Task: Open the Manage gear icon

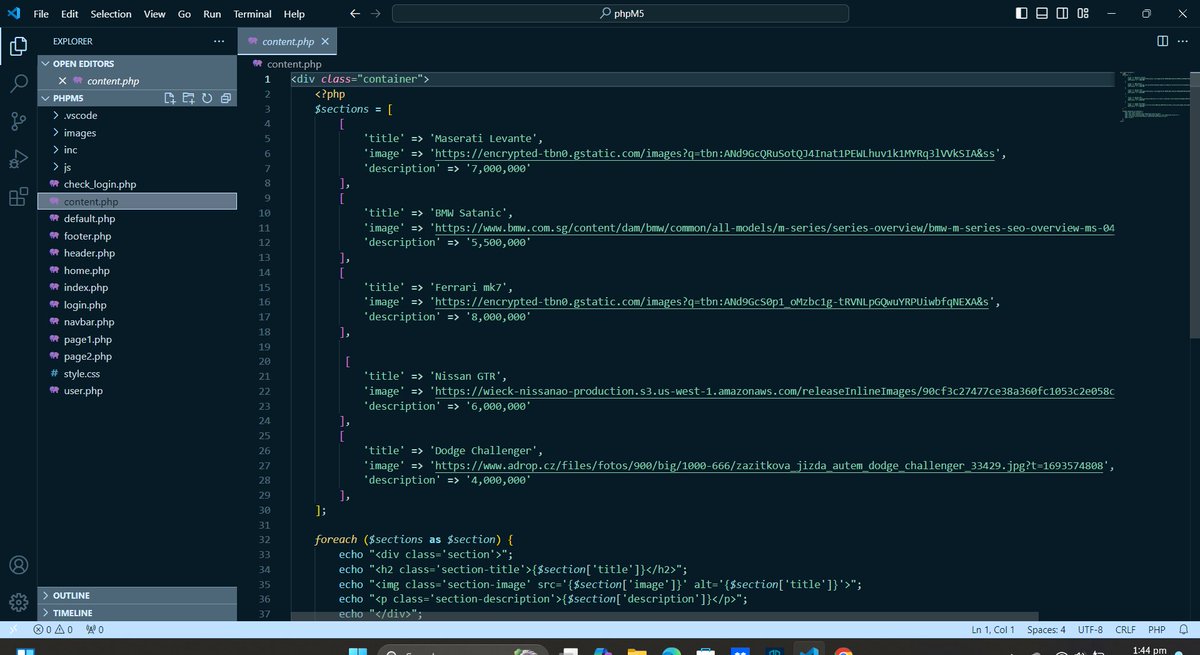Action: [x=18, y=602]
